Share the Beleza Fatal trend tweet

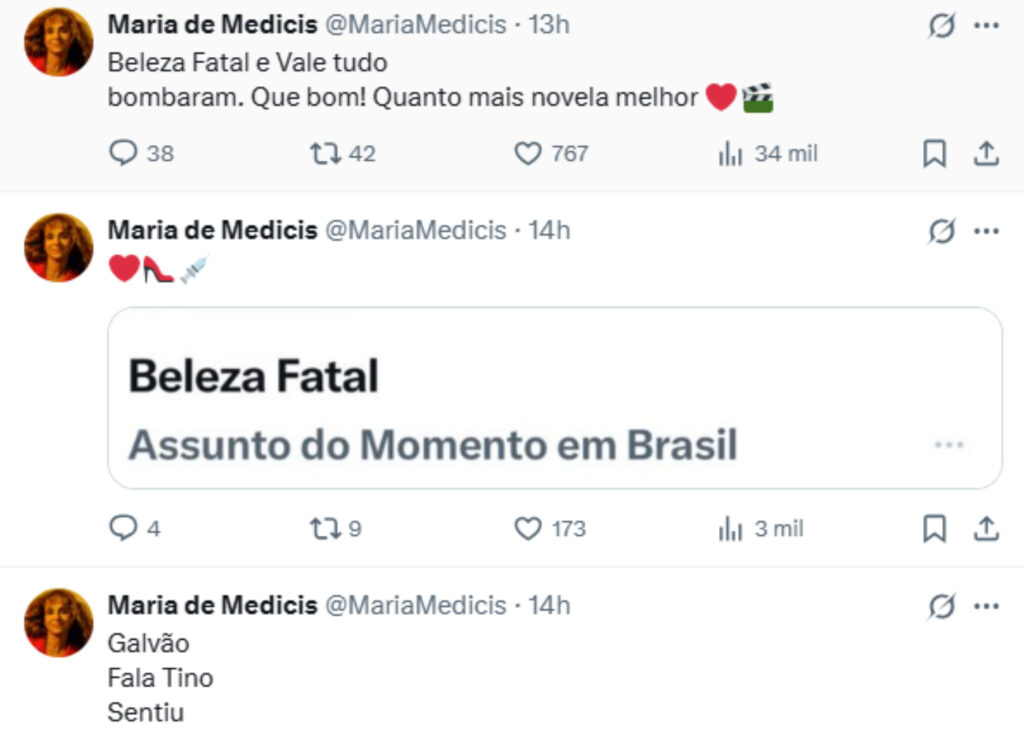click(x=986, y=528)
